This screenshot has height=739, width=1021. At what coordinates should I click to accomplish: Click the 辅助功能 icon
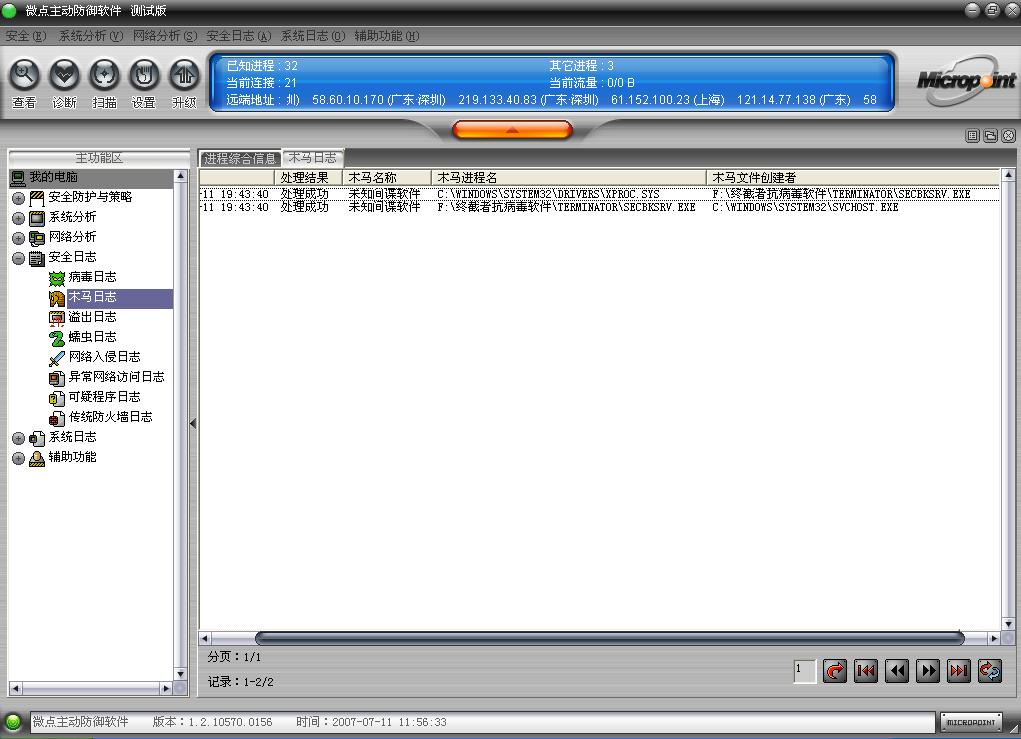(37, 458)
